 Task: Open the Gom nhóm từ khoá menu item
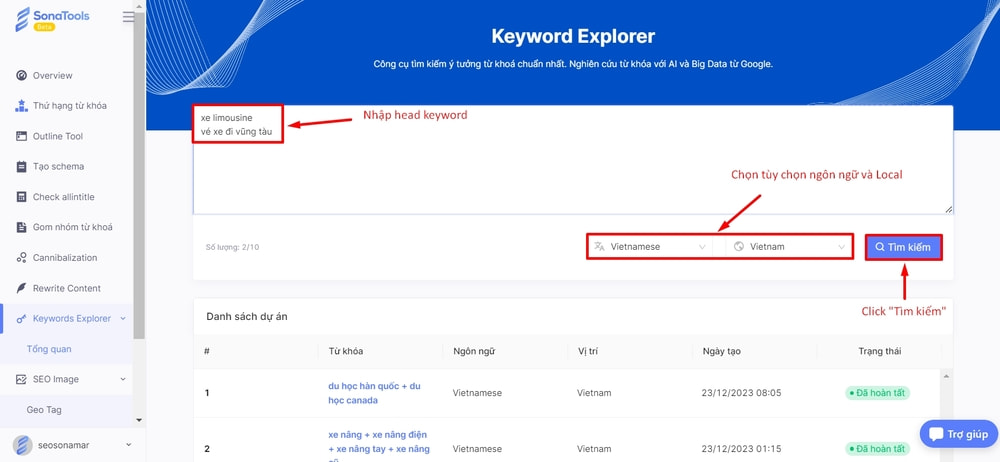point(72,227)
